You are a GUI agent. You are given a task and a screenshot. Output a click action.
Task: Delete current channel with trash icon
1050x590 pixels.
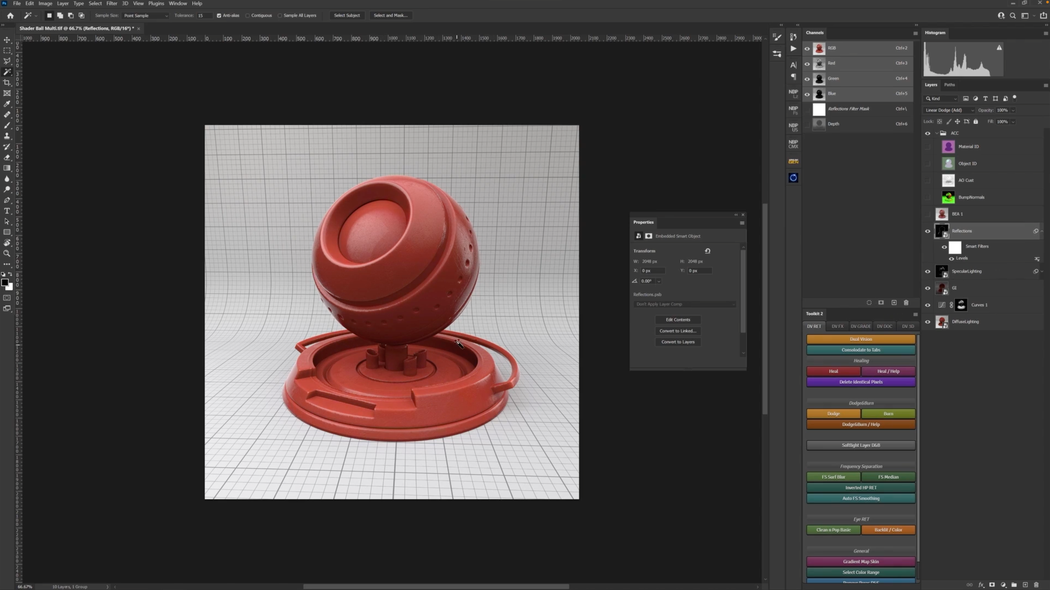[x=906, y=303]
